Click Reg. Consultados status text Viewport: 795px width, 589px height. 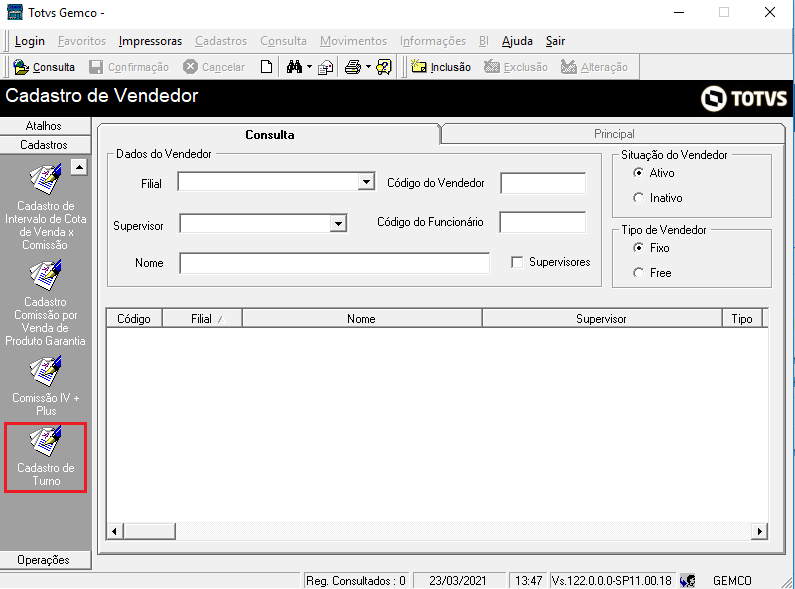(356, 580)
